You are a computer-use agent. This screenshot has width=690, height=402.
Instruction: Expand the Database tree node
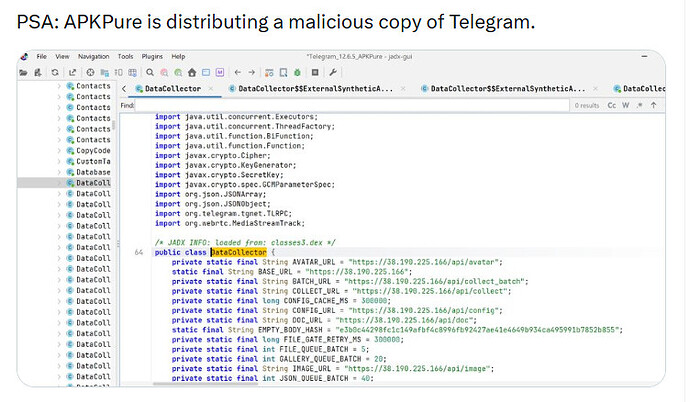click(x=59, y=172)
